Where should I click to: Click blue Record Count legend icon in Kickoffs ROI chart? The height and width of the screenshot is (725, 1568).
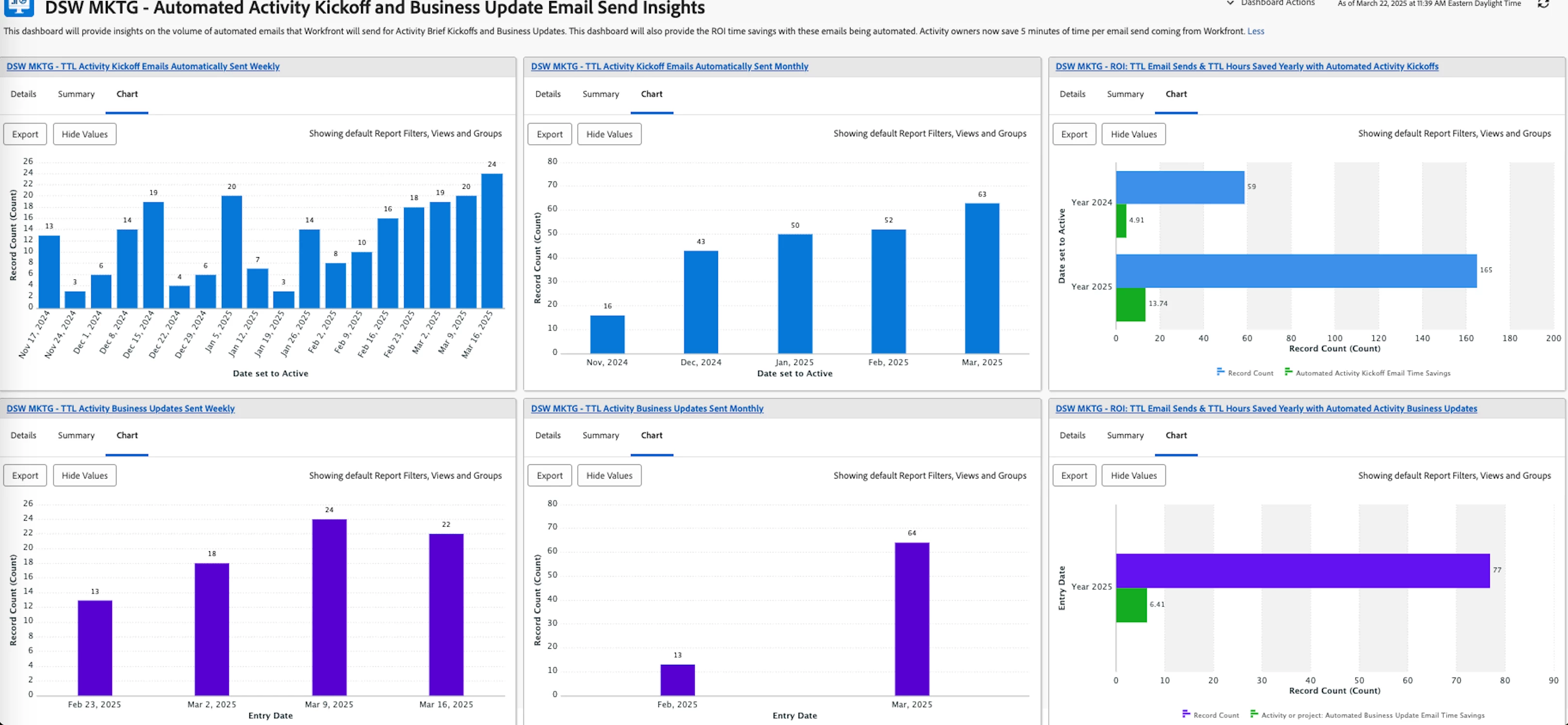[1220, 371]
